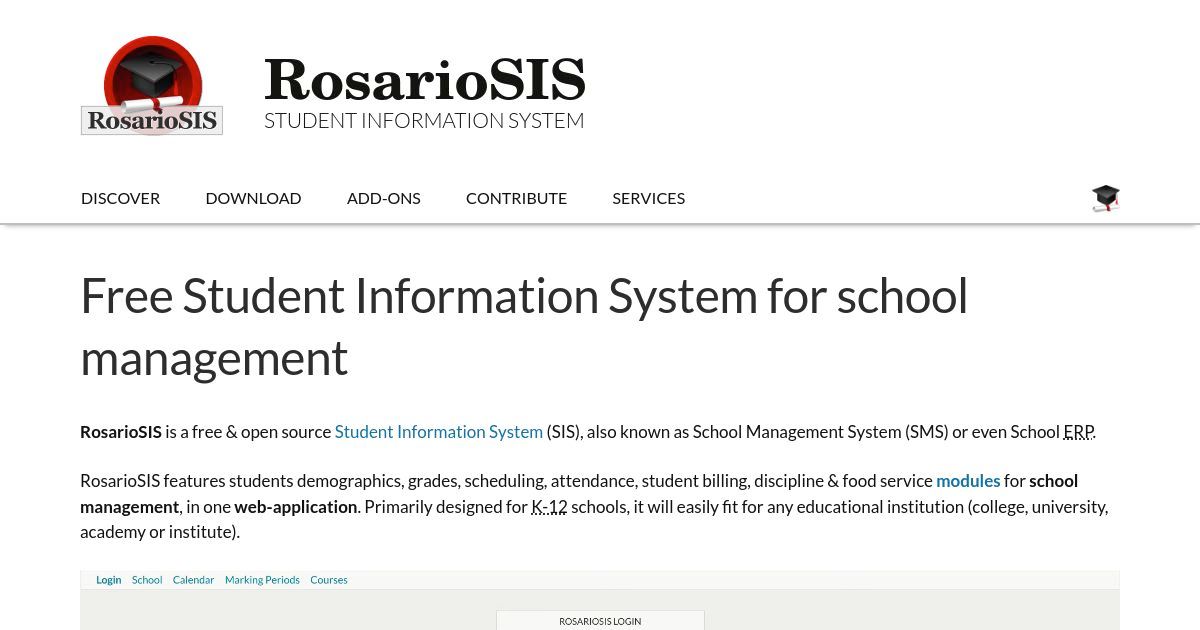
Task: Select the Calendar tab in screenshot
Action: (193, 580)
